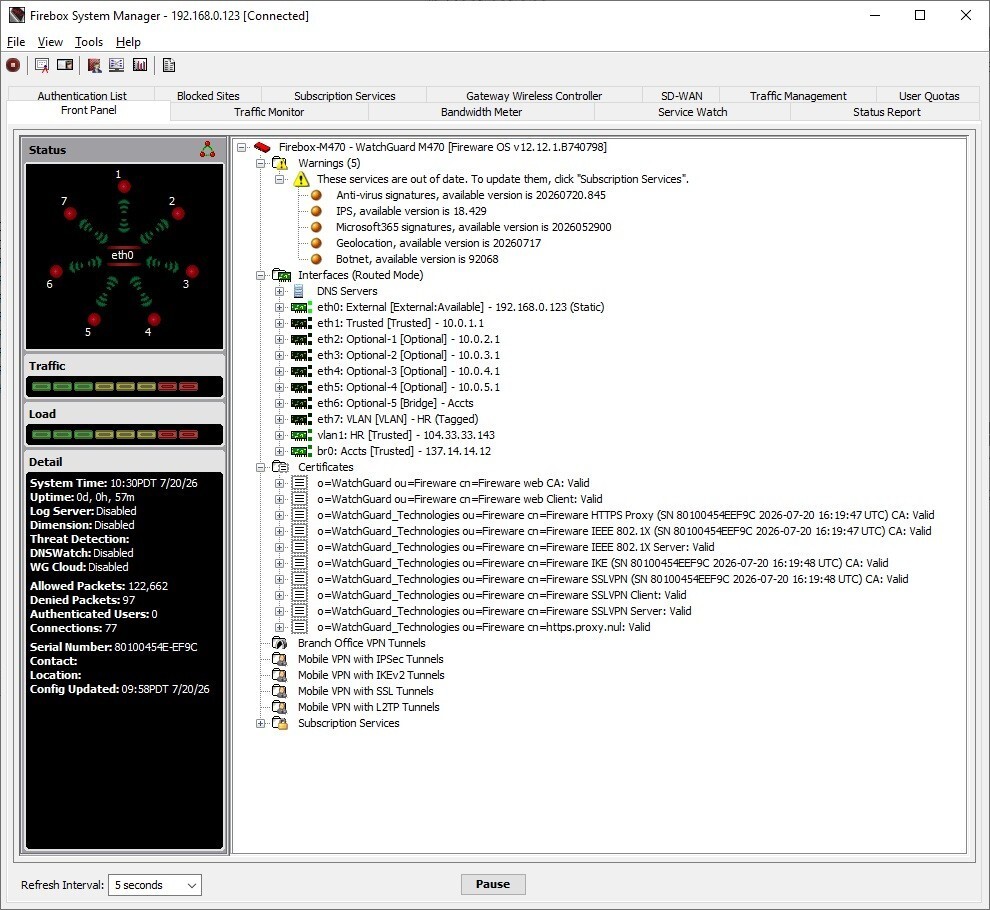
Task: Click the Subscription Services folder icon in tree
Action: tap(280, 723)
